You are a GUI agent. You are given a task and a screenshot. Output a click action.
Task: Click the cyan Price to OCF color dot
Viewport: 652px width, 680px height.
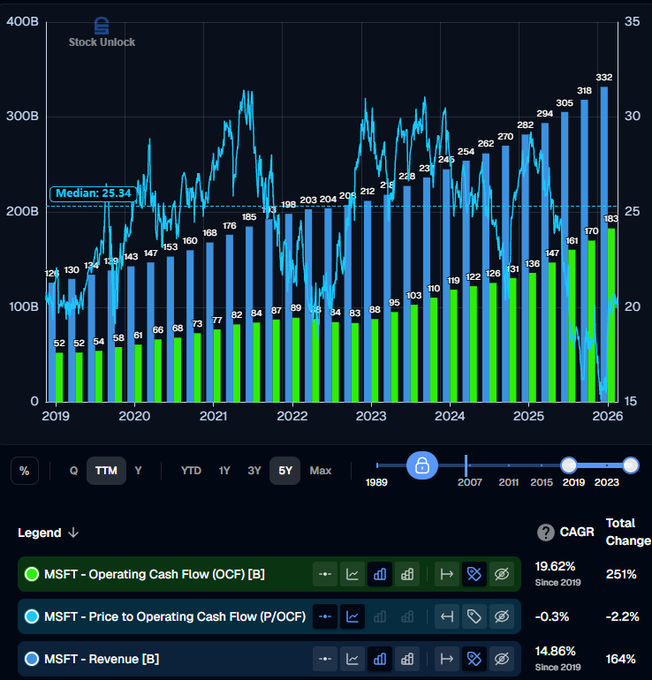click(x=32, y=616)
